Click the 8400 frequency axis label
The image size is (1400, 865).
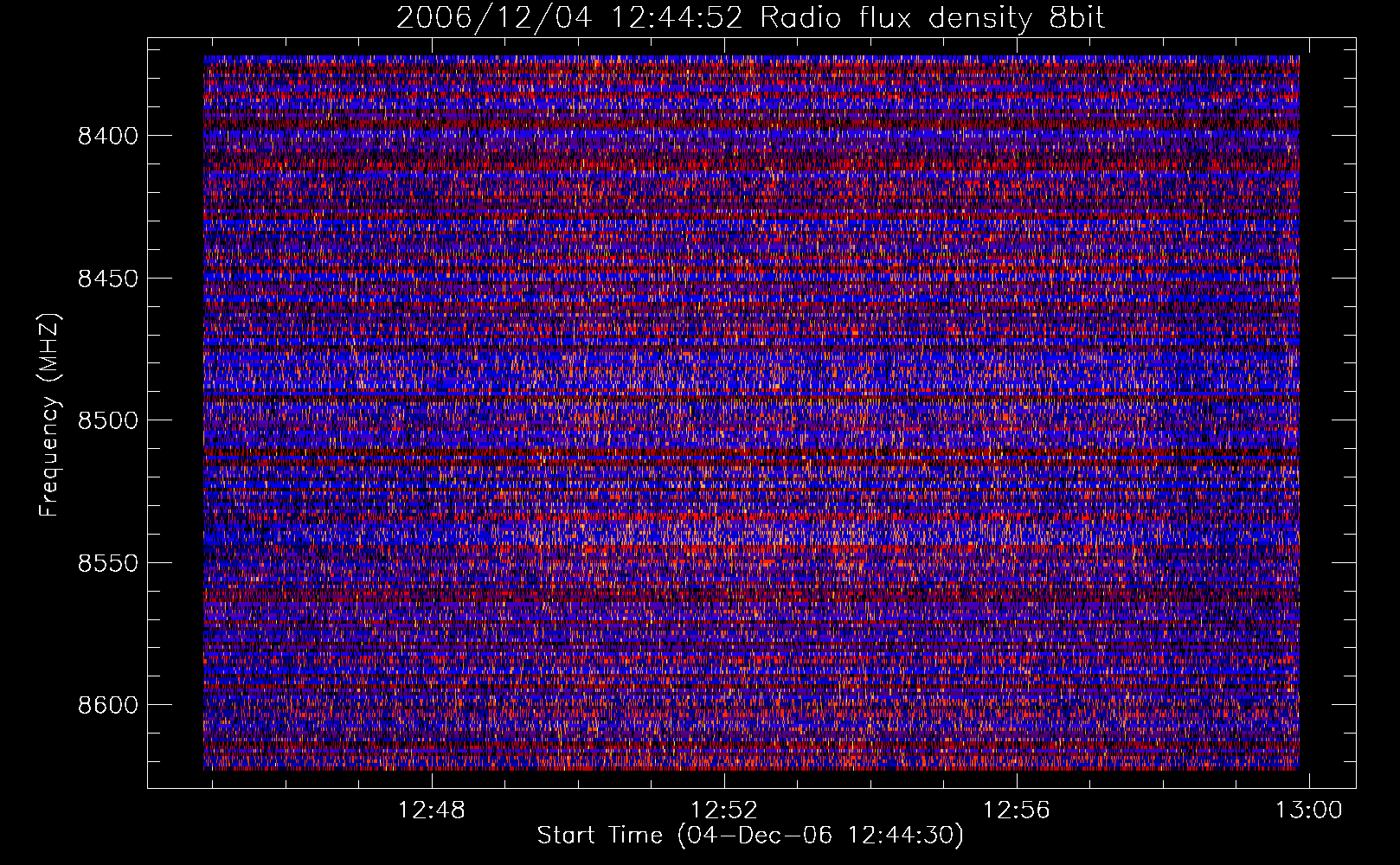108,136
